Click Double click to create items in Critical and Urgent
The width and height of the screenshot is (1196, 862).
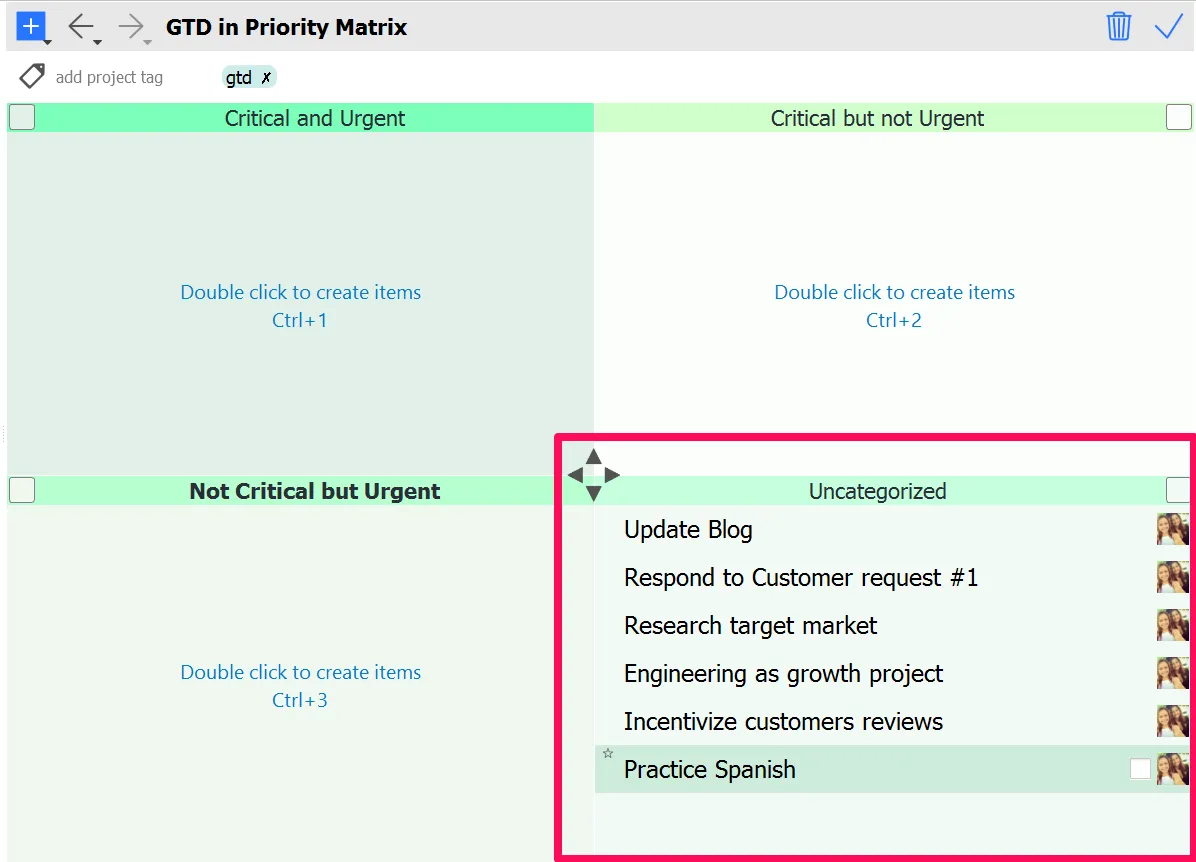point(300,292)
